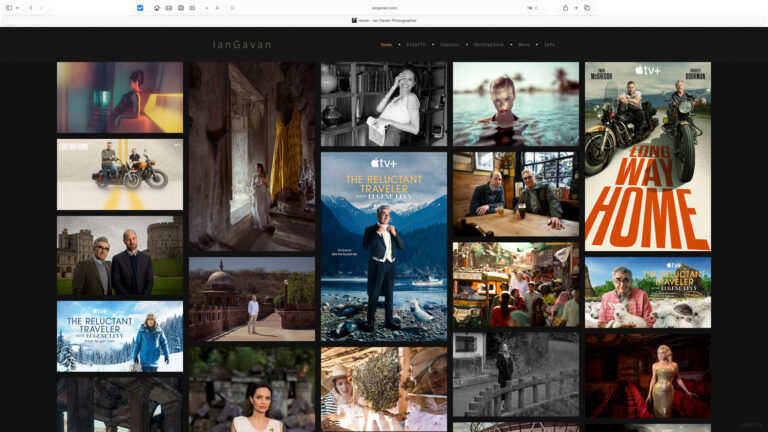Image resolution: width=768 pixels, height=432 pixels.
Task: Select the Fashion menu item
Action: (450, 45)
